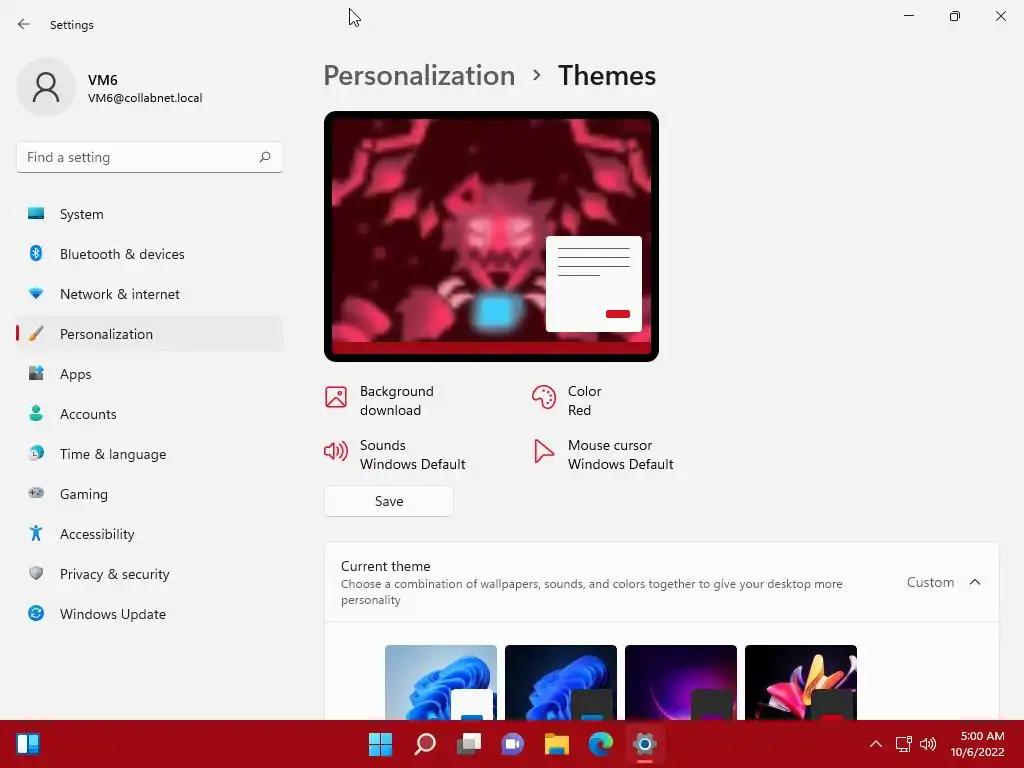Go back with the Settings back arrow
Screen dimensions: 1024x768
(x=24, y=24)
